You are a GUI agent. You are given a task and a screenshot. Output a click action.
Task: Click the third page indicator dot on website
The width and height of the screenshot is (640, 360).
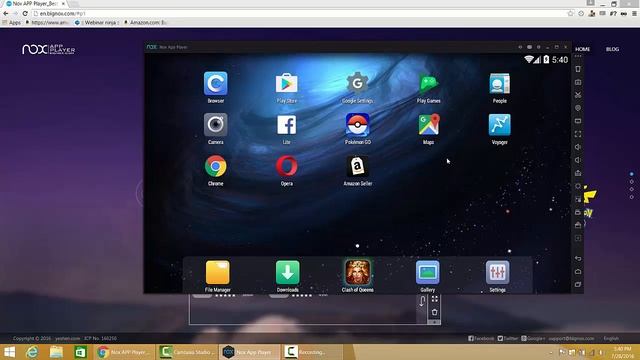click(631, 189)
